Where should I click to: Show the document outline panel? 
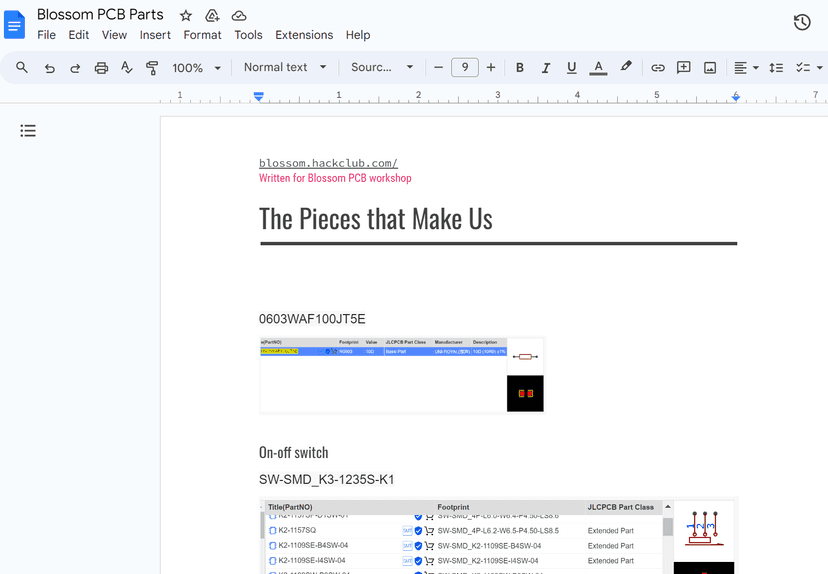click(28, 131)
